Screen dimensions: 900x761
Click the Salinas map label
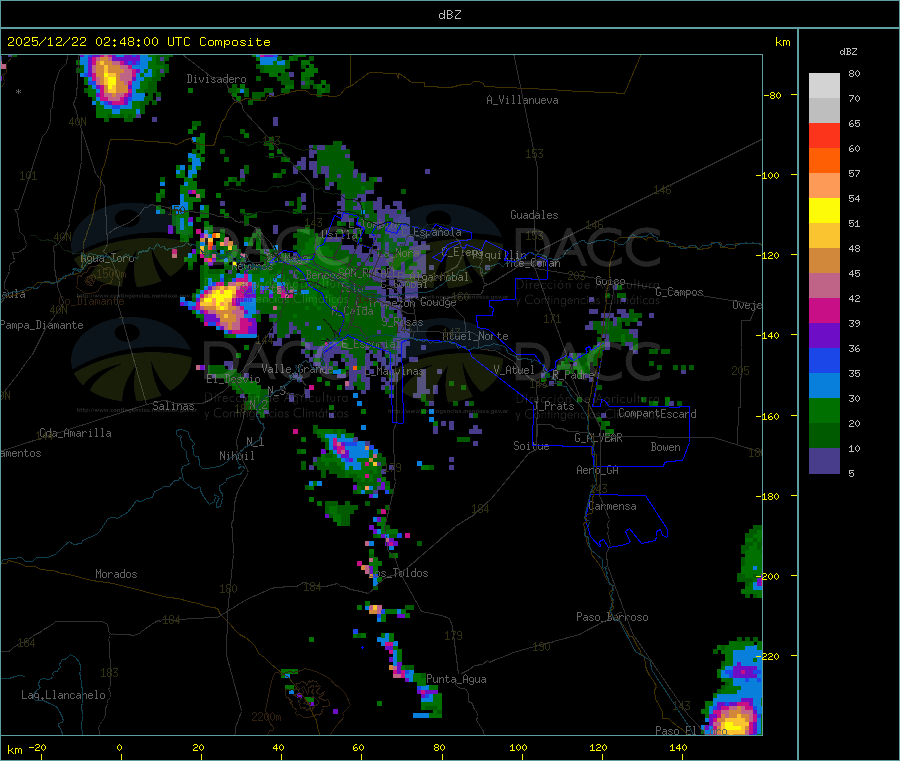pos(173,406)
